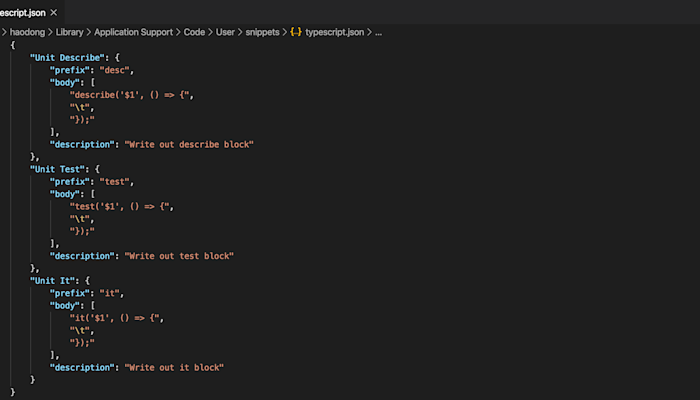Click "Write out describe block" description string
Viewport: 700px width, 400px height.
(x=189, y=144)
